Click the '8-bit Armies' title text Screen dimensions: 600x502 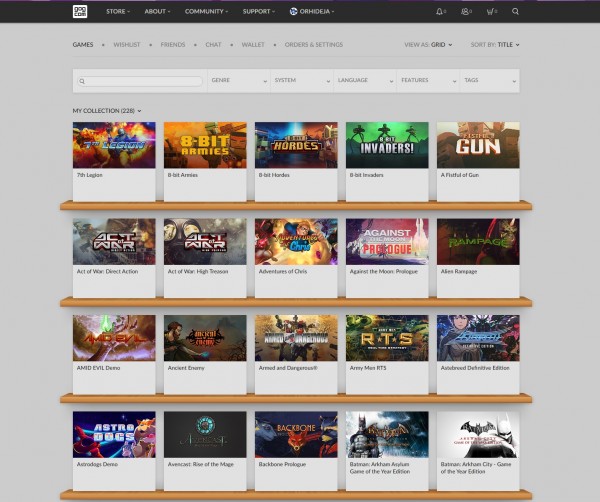183,175
